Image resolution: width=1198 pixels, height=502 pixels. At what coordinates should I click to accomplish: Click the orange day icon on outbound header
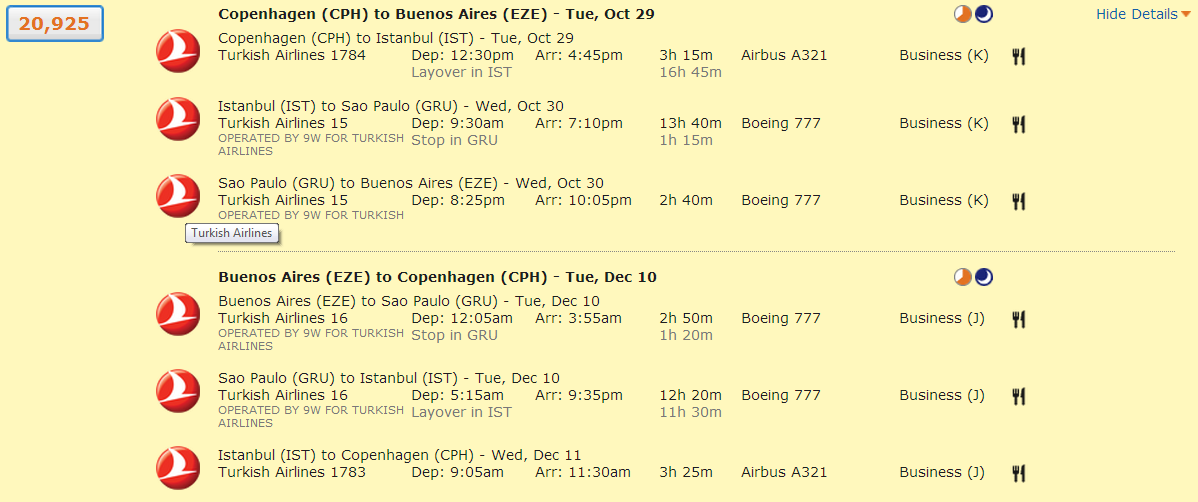pos(963,14)
